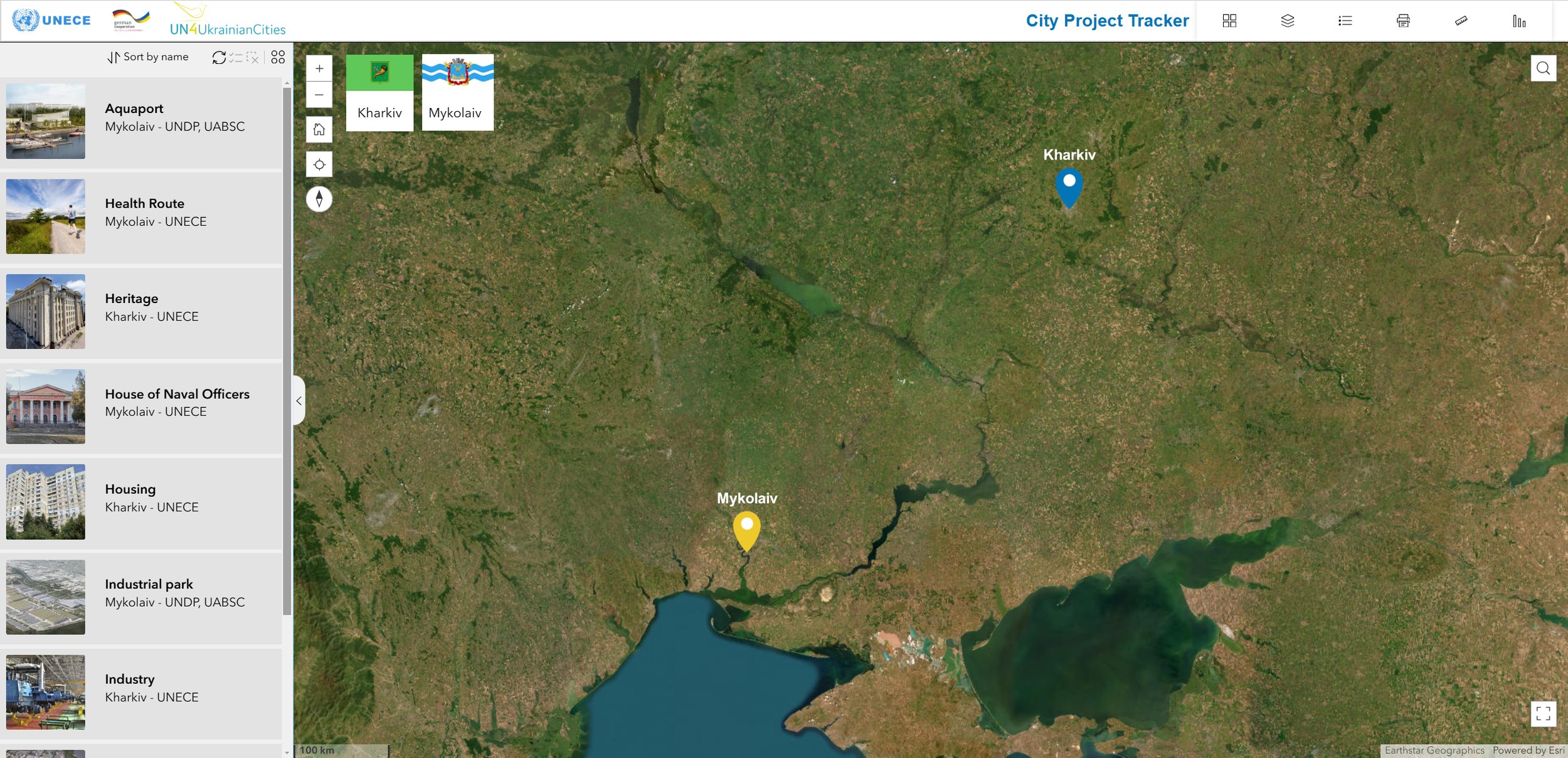The height and width of the screenshot is (758, 1568).
Task: Select the Mykolaiv city card
Action: pyautogui.click(x=458, y=92)
